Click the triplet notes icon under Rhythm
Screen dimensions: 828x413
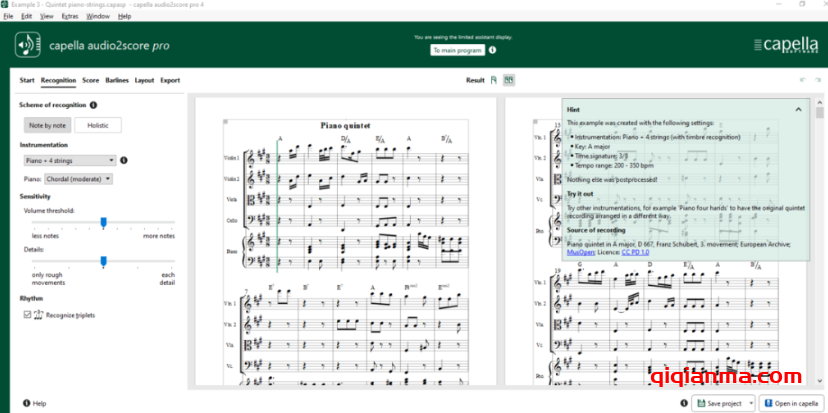click(39, 315)
